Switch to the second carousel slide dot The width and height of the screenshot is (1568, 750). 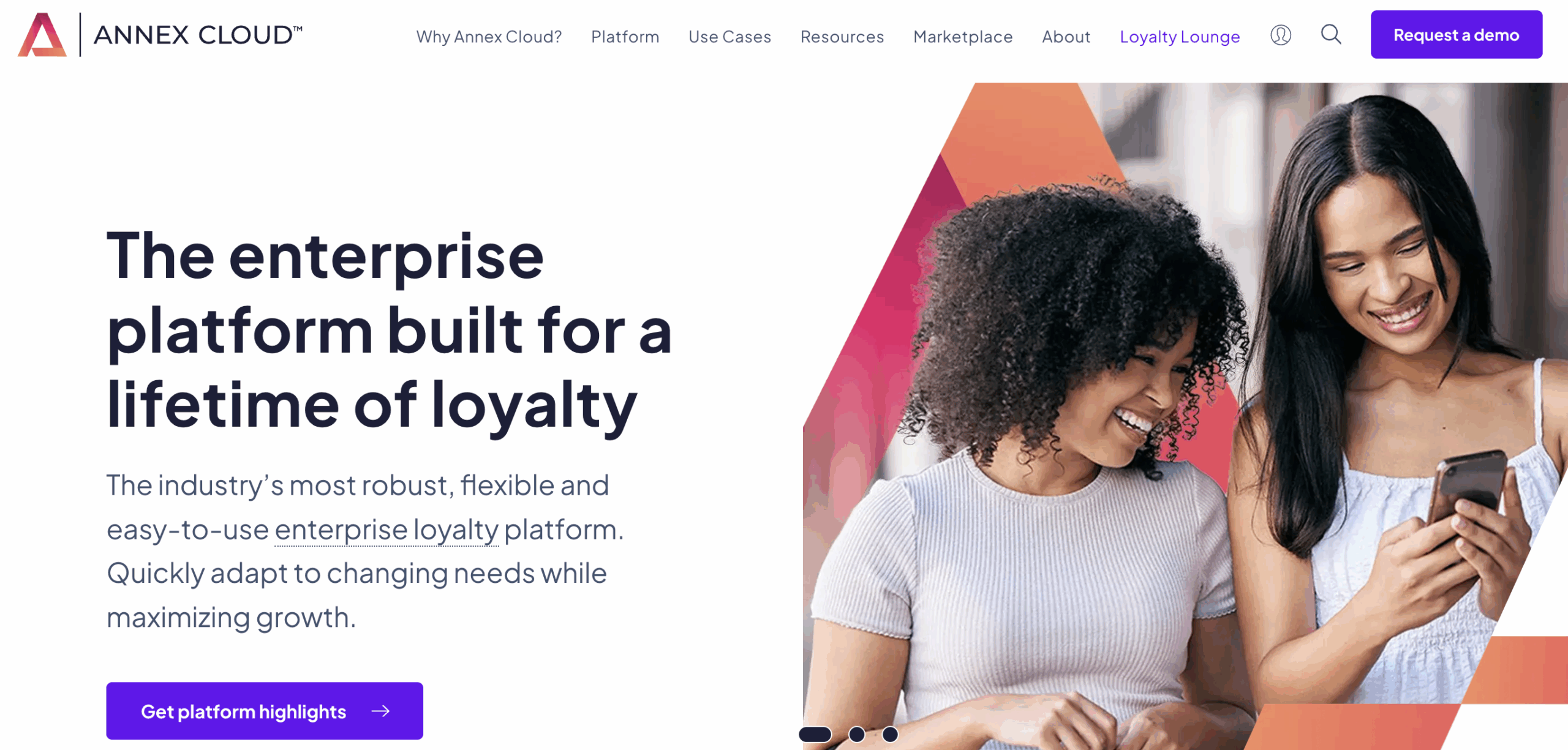click(857, 734)
